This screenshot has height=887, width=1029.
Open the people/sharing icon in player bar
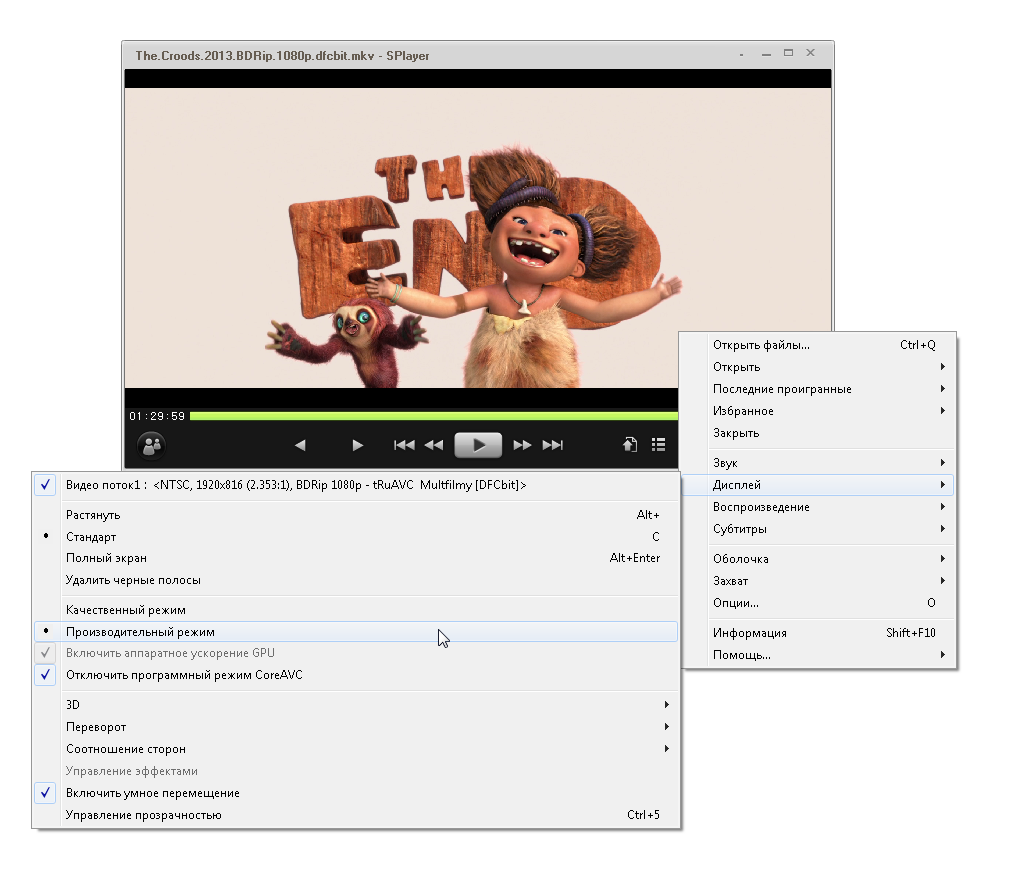pyautogui.click(x=152, y=445)
